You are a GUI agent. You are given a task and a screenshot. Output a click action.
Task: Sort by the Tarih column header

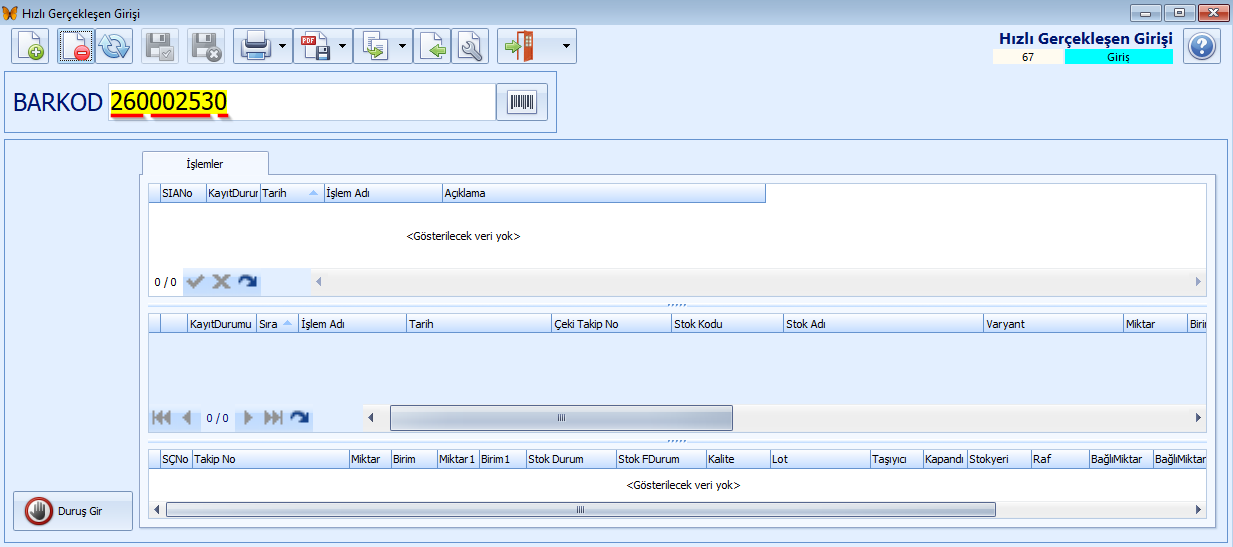[x=291, y=193]
